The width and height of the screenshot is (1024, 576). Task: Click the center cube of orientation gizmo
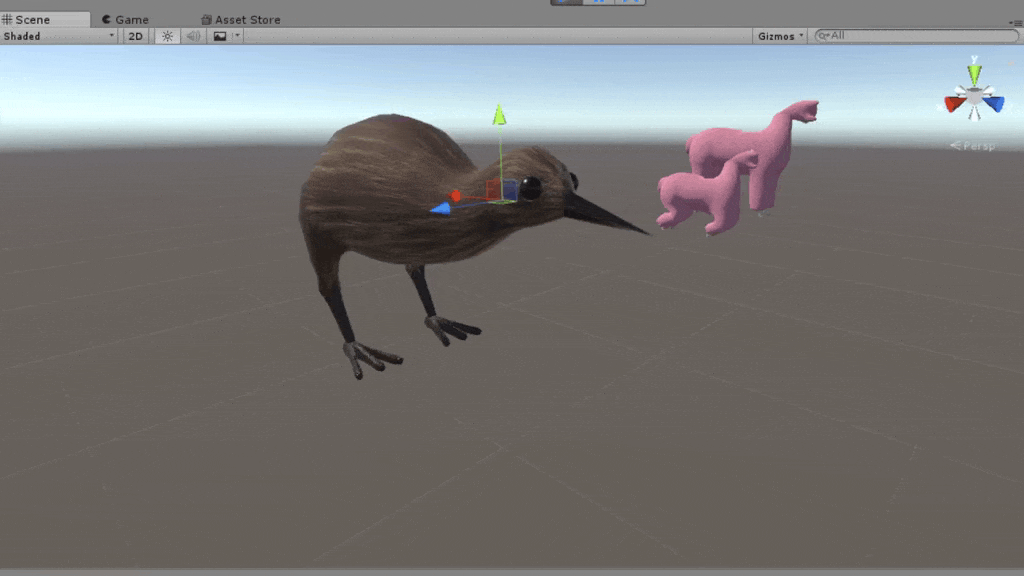[x=974, y=97]
